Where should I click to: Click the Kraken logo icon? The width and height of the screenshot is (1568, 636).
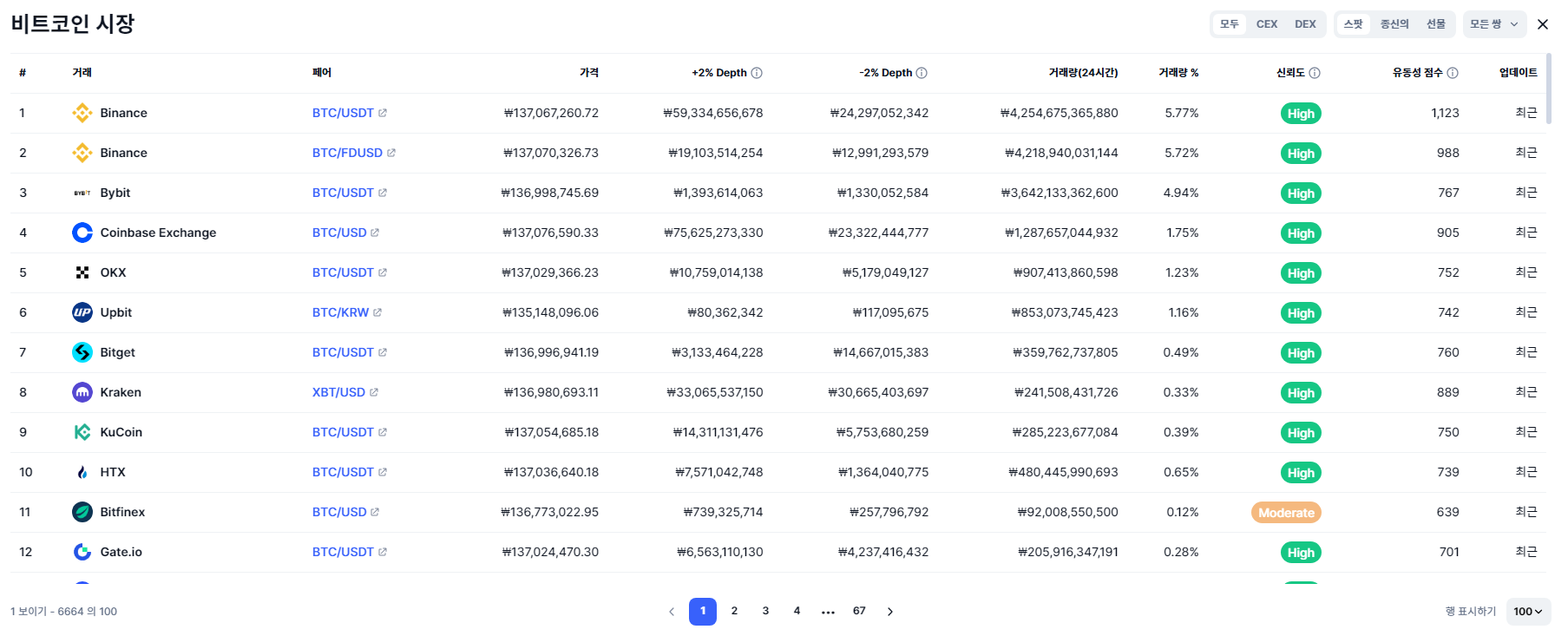click(82, 392)
